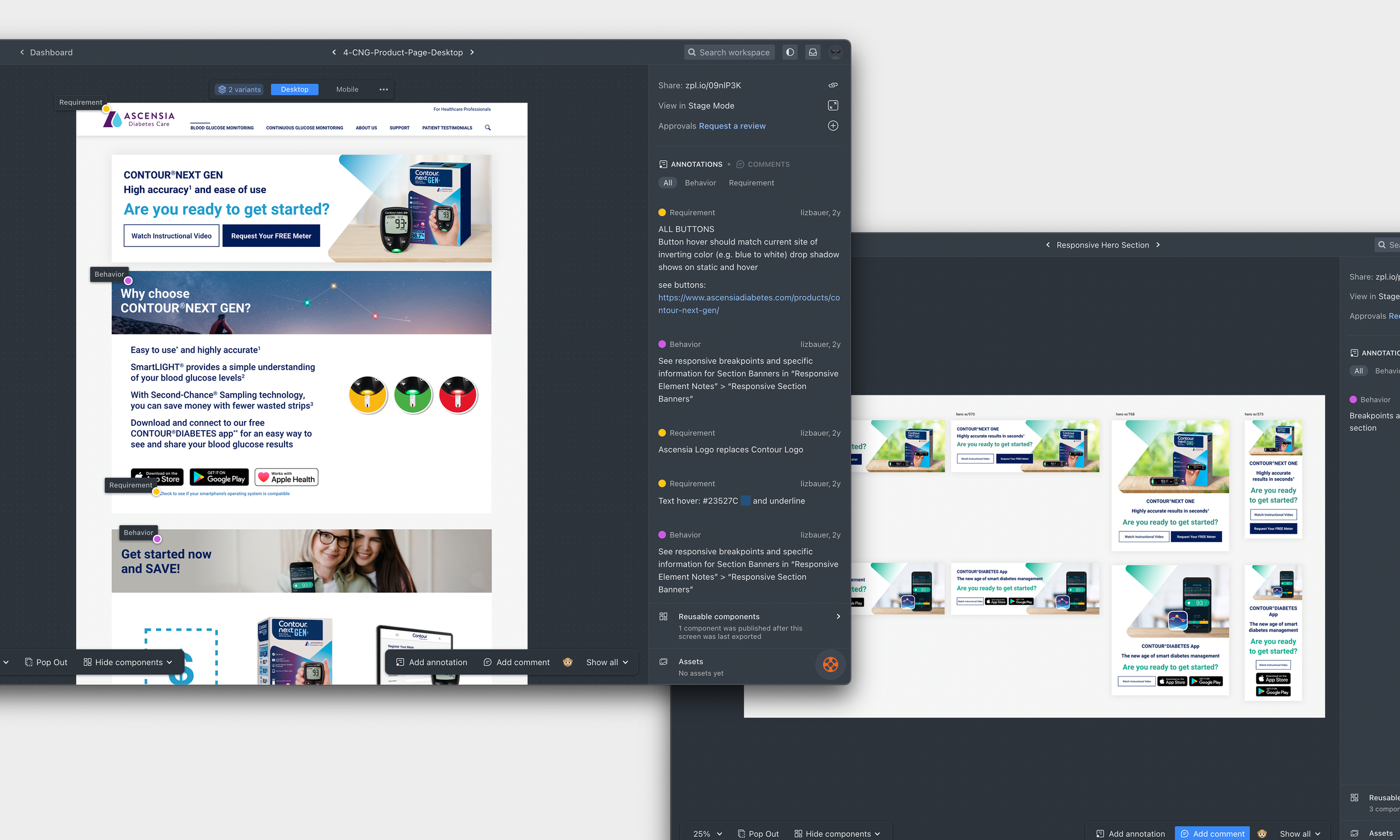Click three-dots more options near Mobile
Image resolution: width=1400 pixels, height=840 pixels.
383,90
